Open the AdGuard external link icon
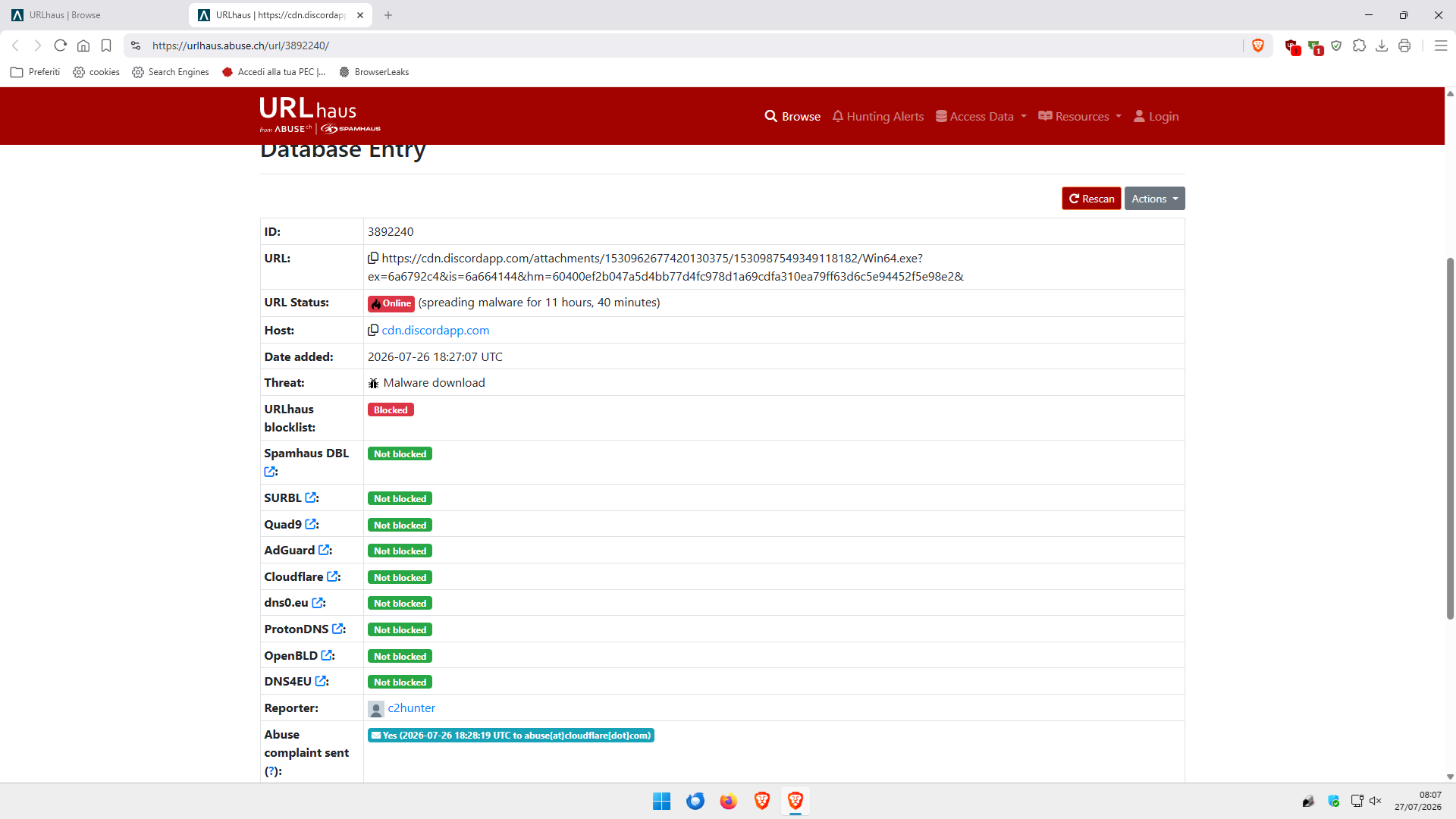Viewport: 1456px width, 819px height. (x=324, y=550)
